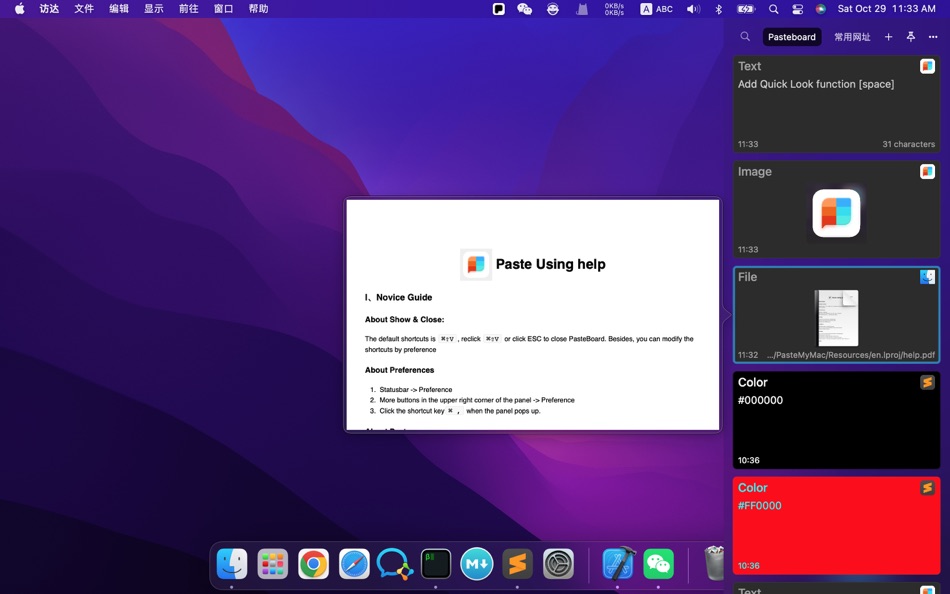Screen dimensions: 950x594
Task: Open Xcode from the Dock
Action: (x=619, y=562)
